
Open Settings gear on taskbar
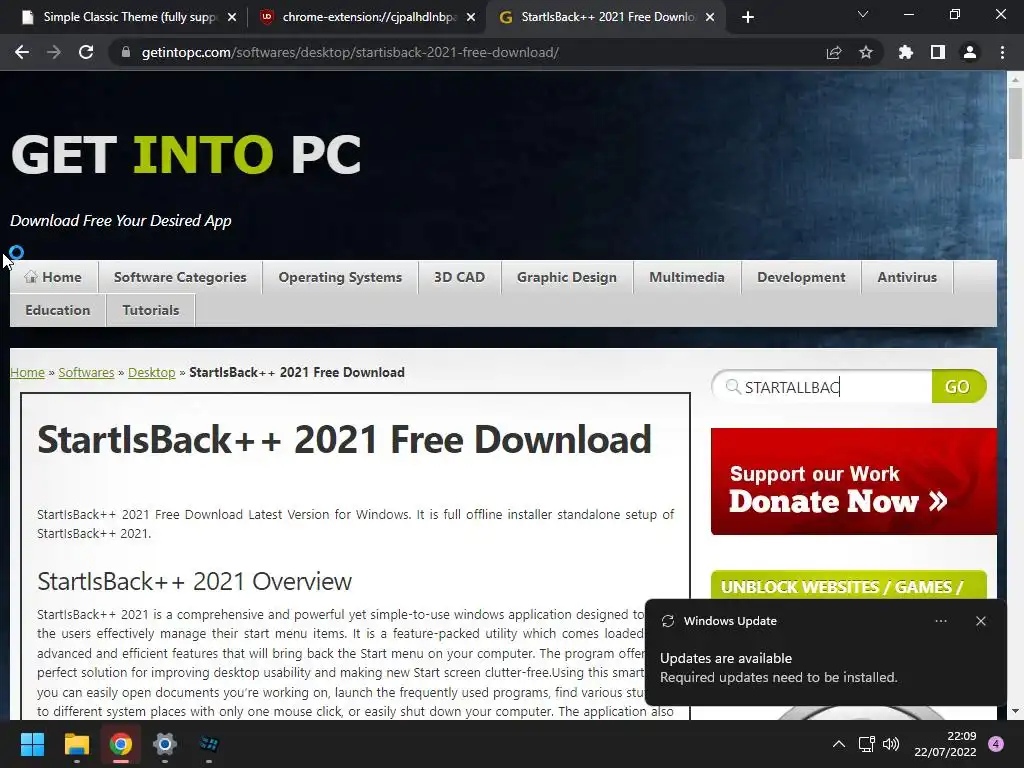[165, 744]
